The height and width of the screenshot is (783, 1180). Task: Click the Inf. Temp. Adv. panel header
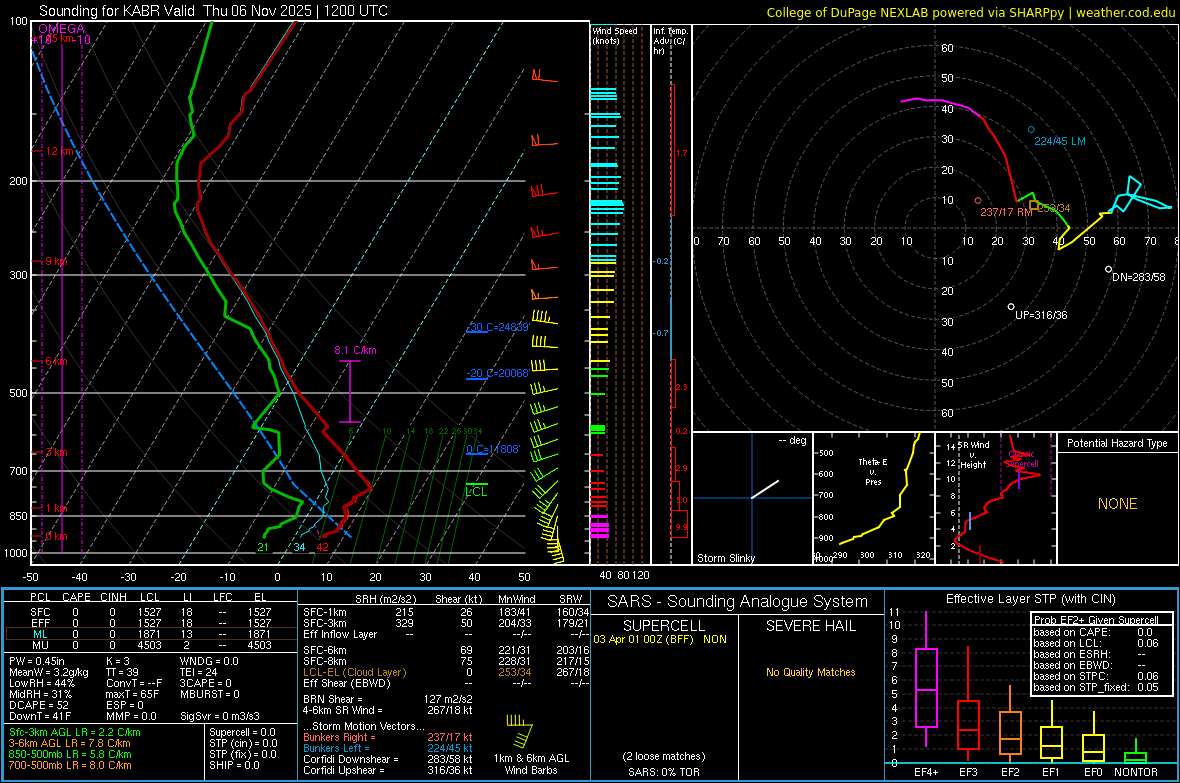coord(670,41)
